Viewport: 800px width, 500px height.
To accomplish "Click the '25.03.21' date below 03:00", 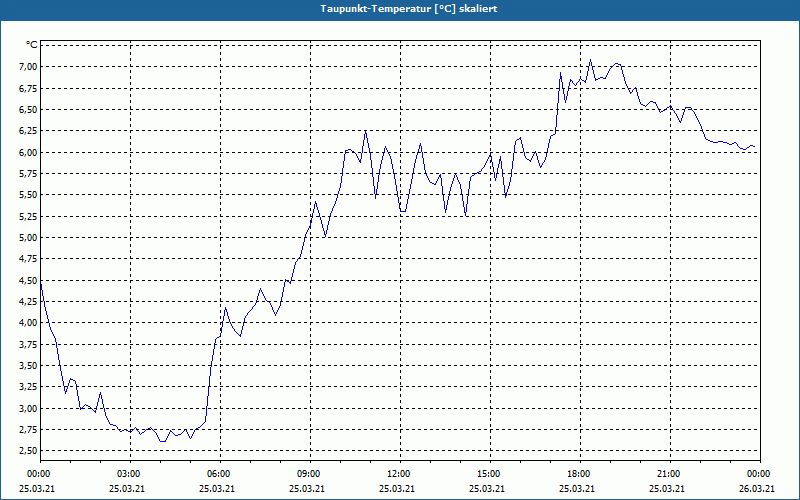I will tap(127, 488).
